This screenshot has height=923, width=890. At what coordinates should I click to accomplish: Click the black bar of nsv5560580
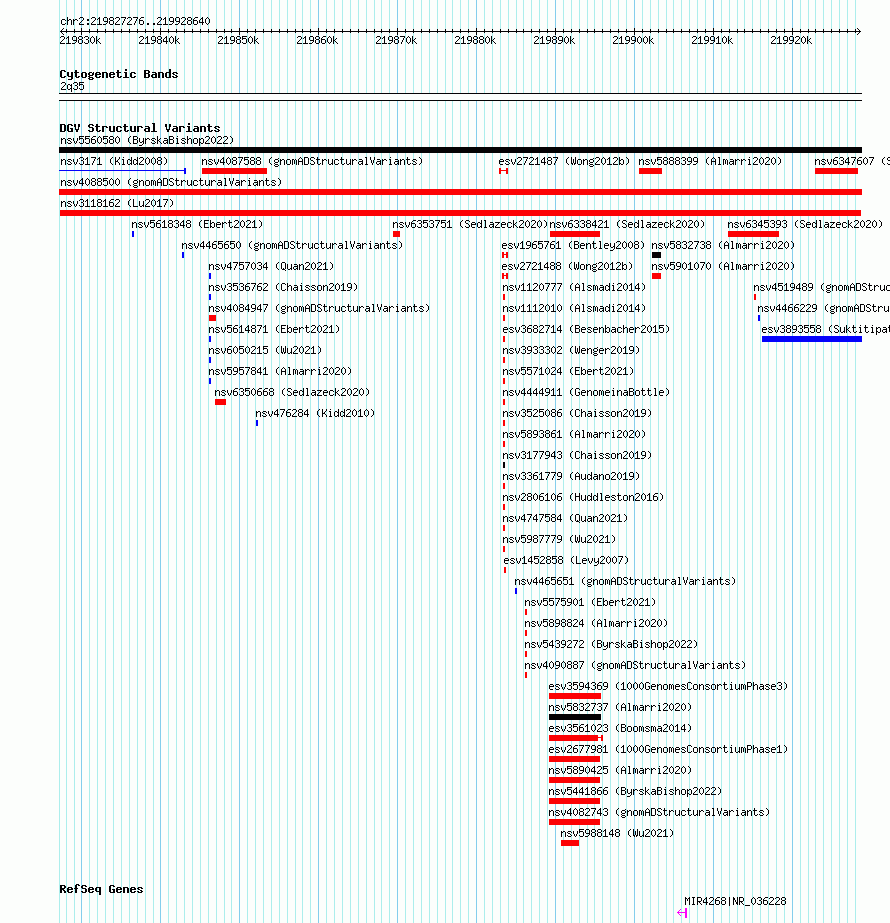click(460, 150)
